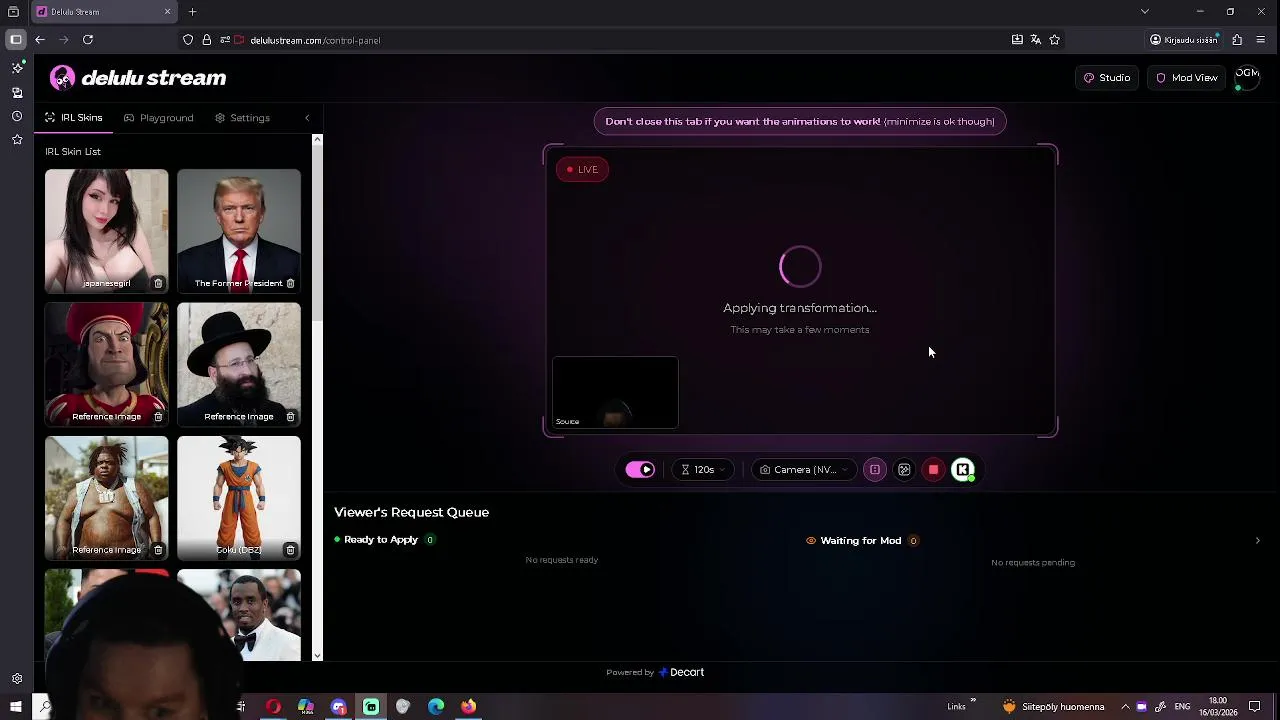Open the Studio page

tap(1107, 78)
